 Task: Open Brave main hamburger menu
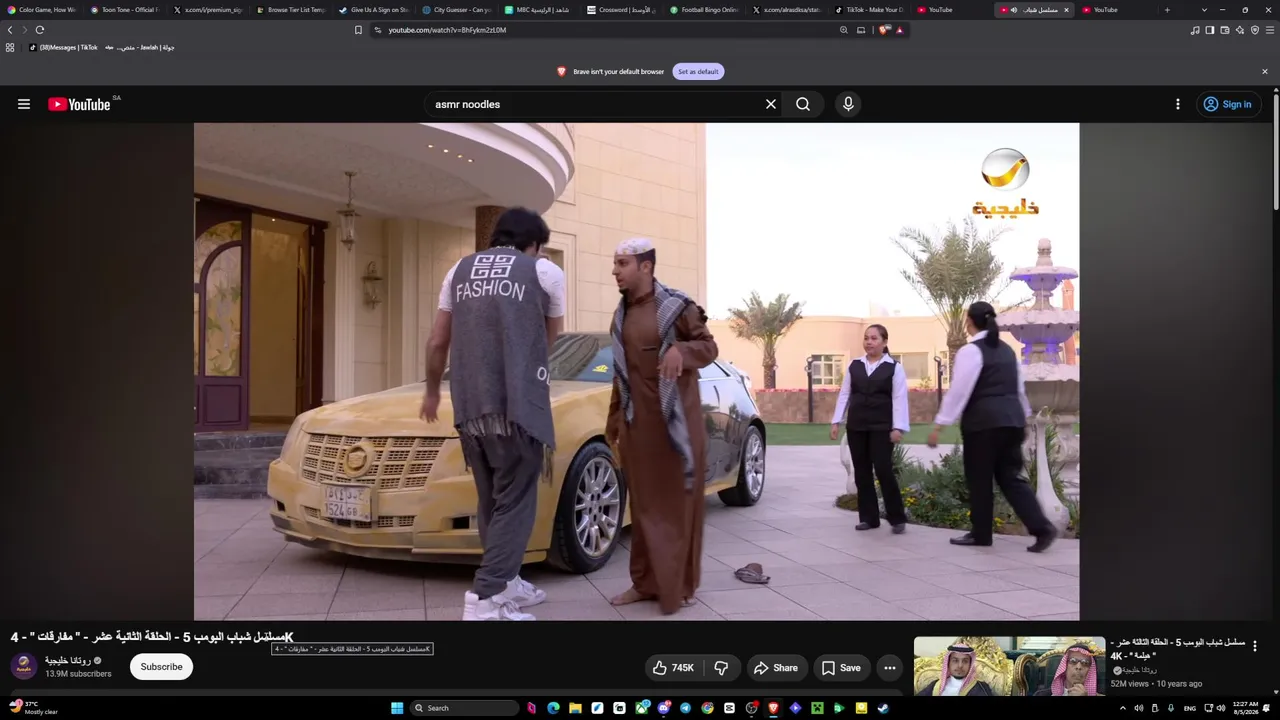1270,30
